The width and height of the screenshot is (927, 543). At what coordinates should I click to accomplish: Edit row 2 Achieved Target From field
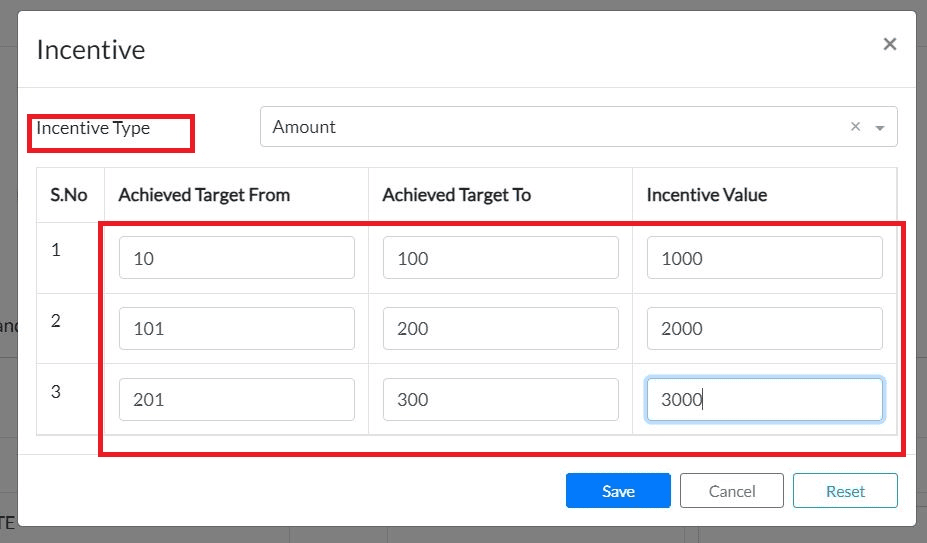[x=236, y=328]
